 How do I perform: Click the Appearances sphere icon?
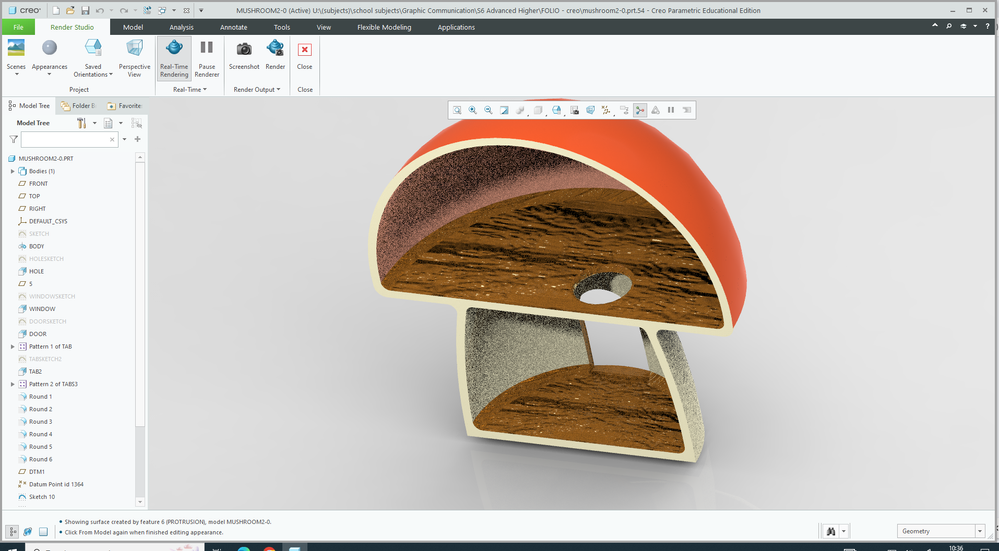49,48
